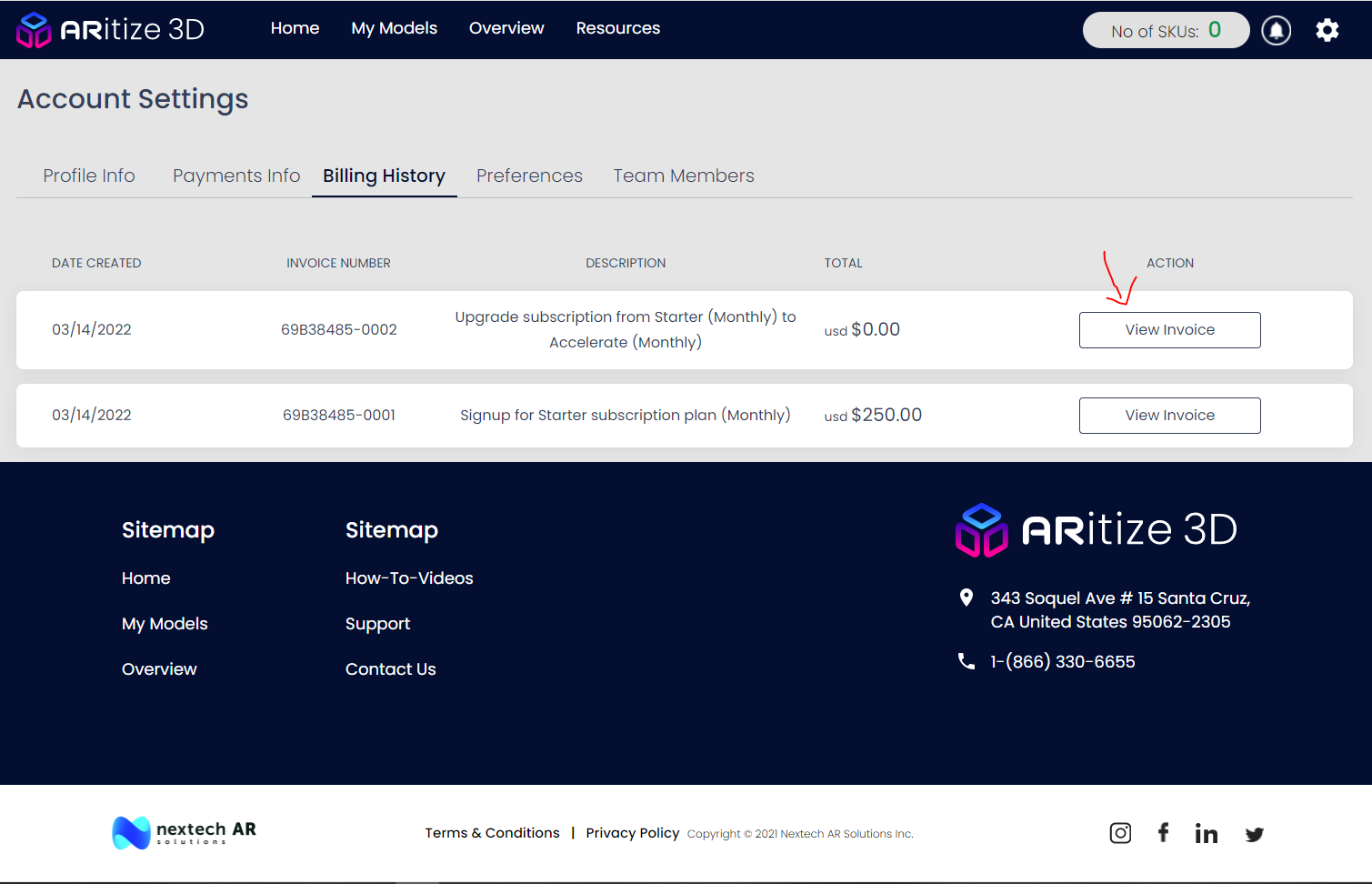
Task: Click the Account Settings heading
Action: coord(133,99)
